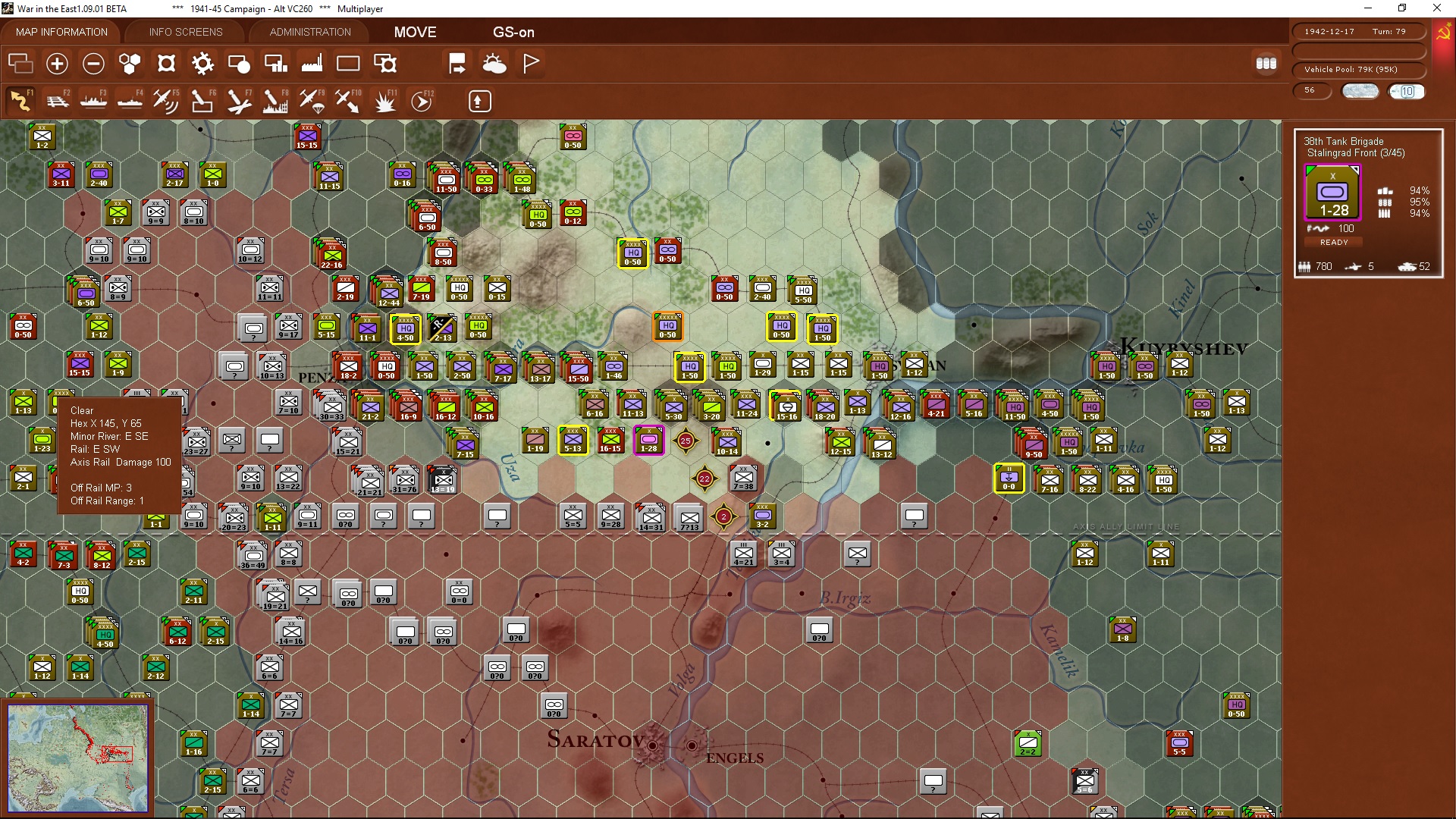Select the F2 rail movement mode
This screenshot has width=1456, height=819.
[58, 101]
